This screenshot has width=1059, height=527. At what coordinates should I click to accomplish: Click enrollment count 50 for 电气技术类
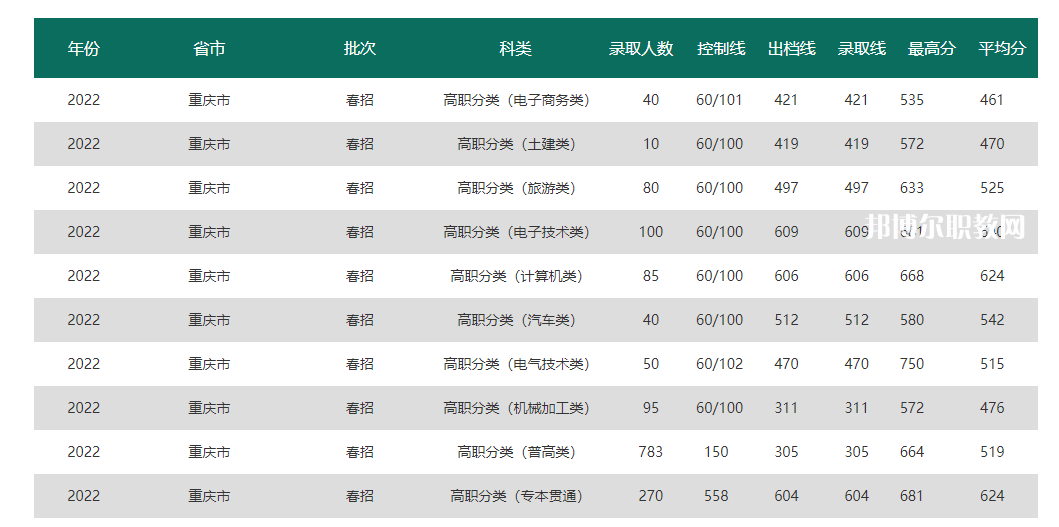click(650, 363)
